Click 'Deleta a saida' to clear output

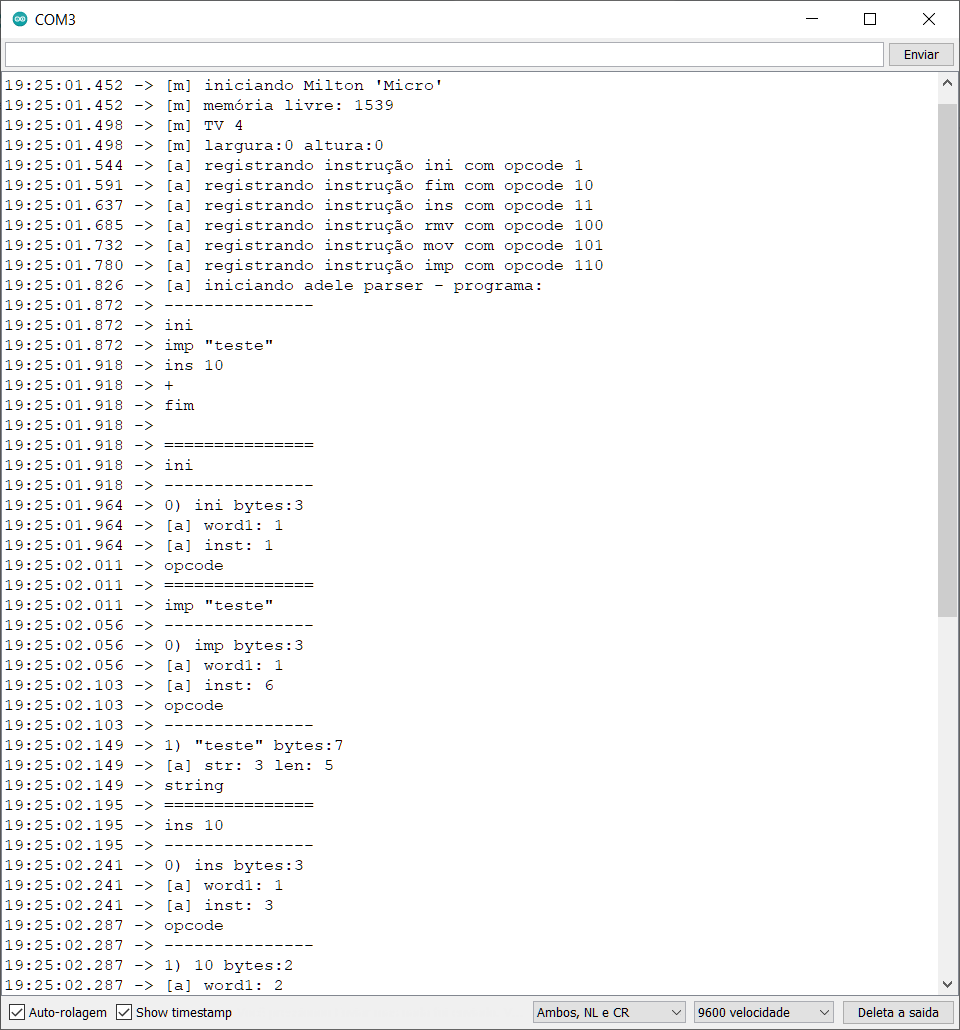click(898, 1012)
